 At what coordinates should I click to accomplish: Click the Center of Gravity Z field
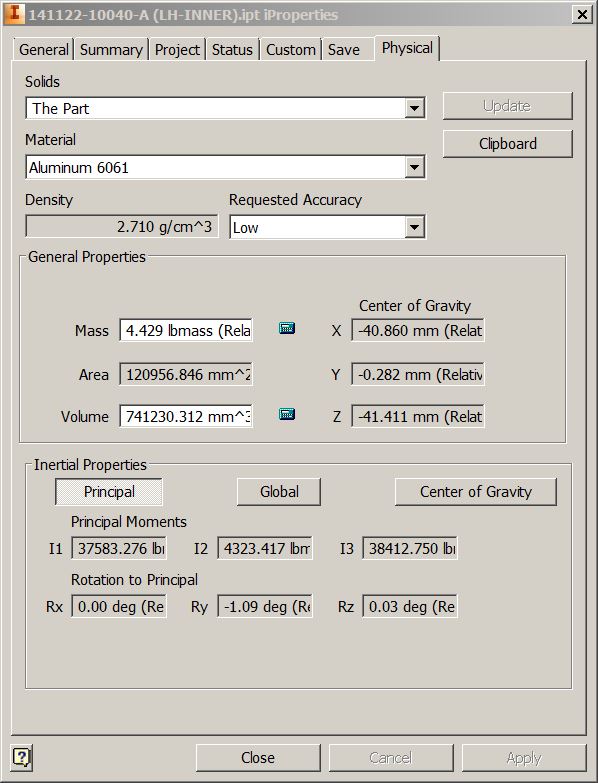point(418,416)
